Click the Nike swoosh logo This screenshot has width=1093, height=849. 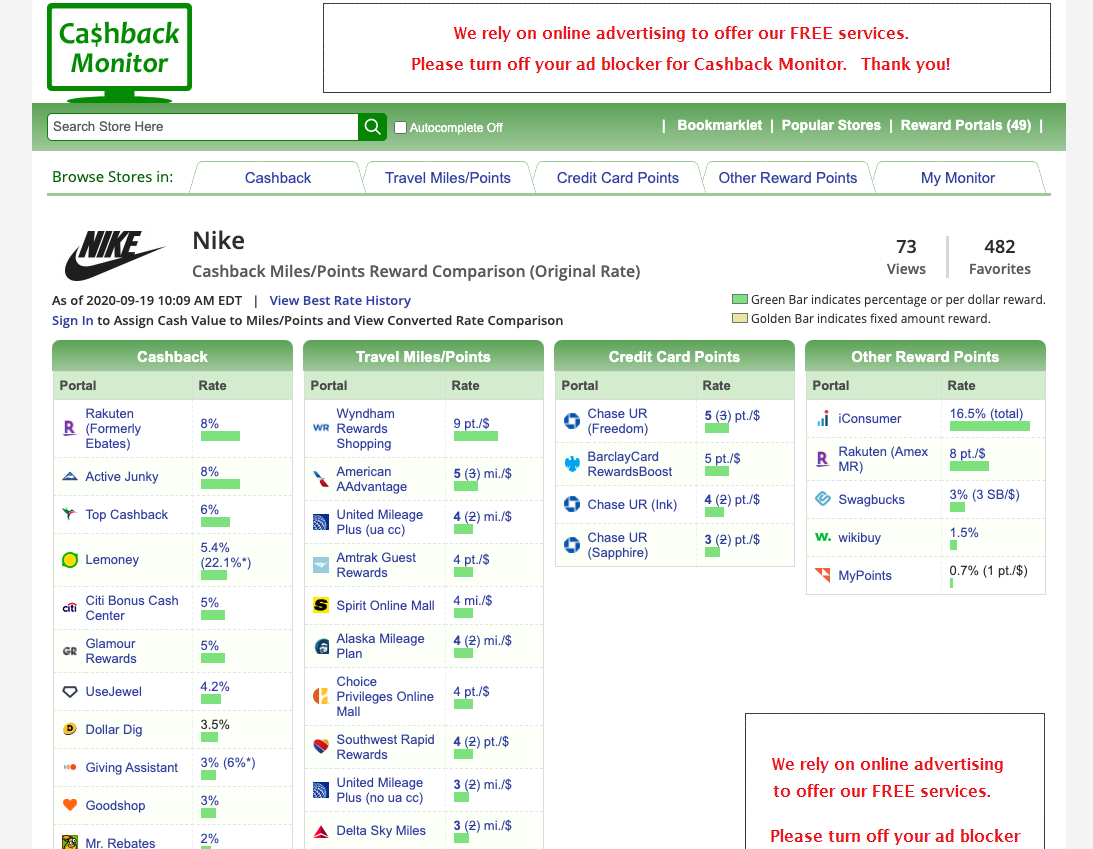(x=115, y=255)
